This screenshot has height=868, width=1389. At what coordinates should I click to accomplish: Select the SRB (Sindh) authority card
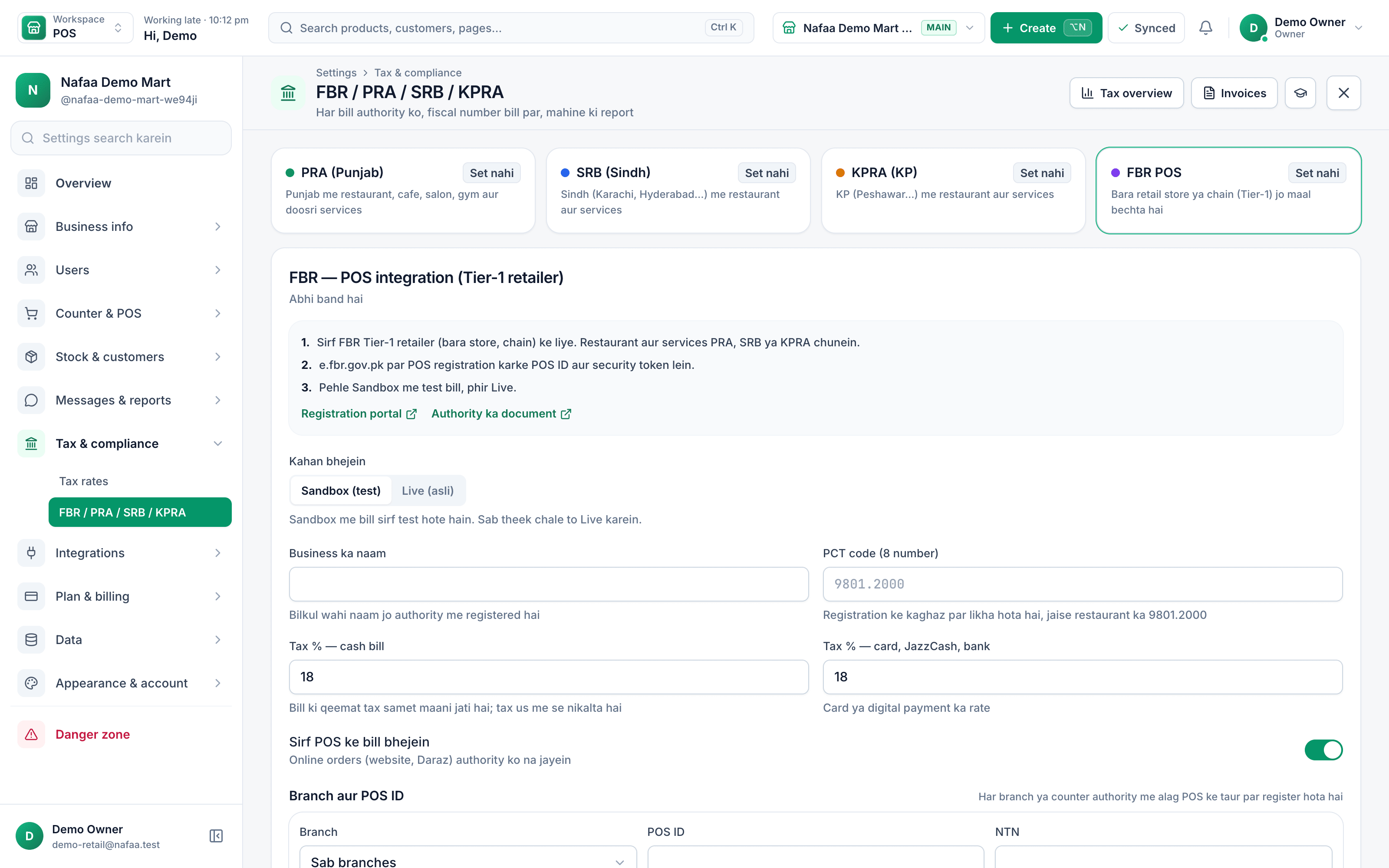click(678, 191)
